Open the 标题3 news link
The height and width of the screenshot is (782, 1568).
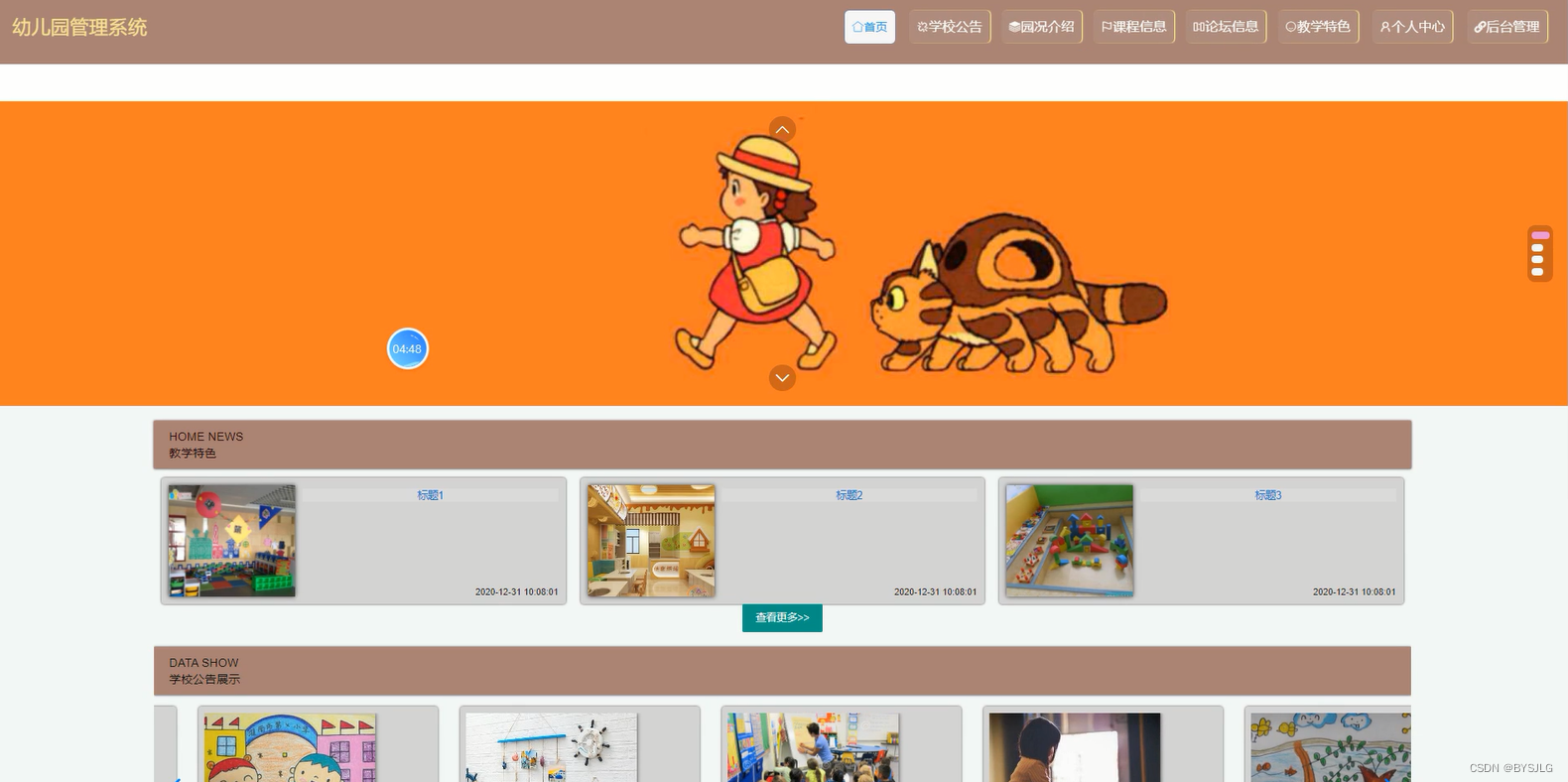coord(1268,495)
